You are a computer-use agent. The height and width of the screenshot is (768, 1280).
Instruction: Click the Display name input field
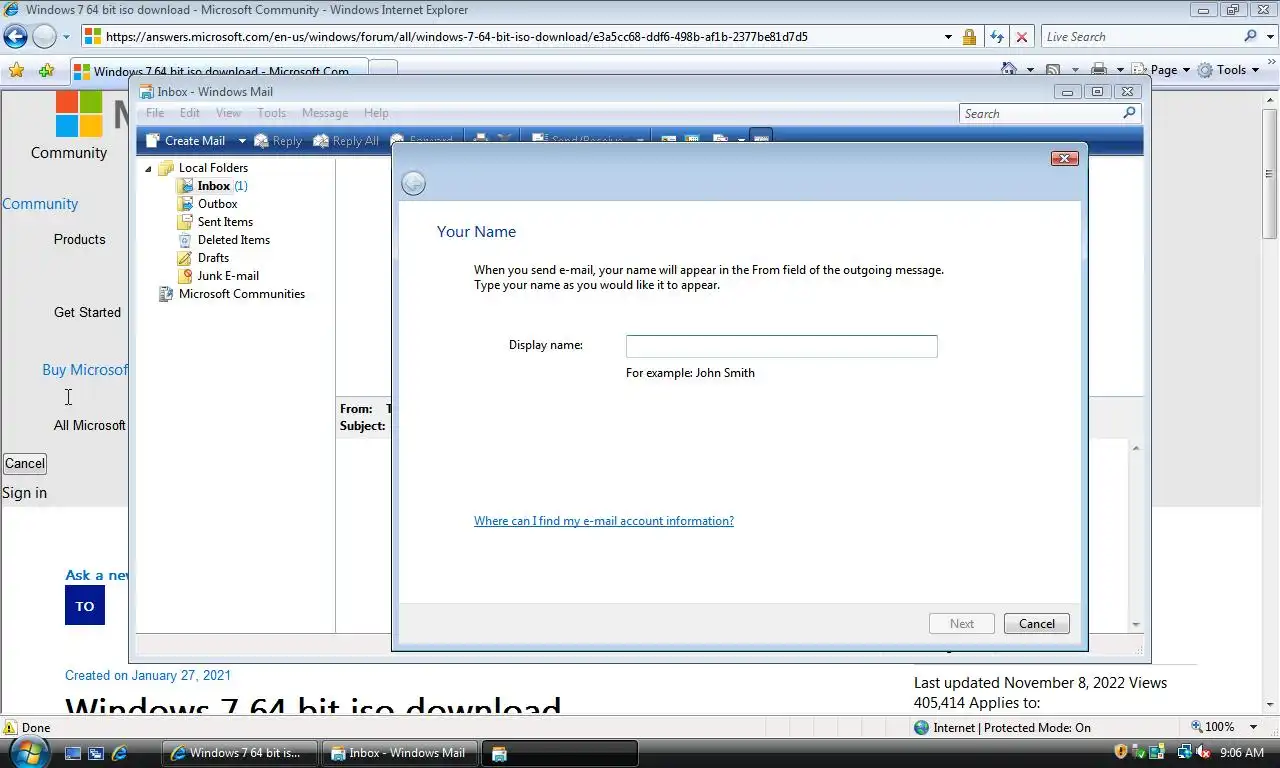click(x=781, y=346)
